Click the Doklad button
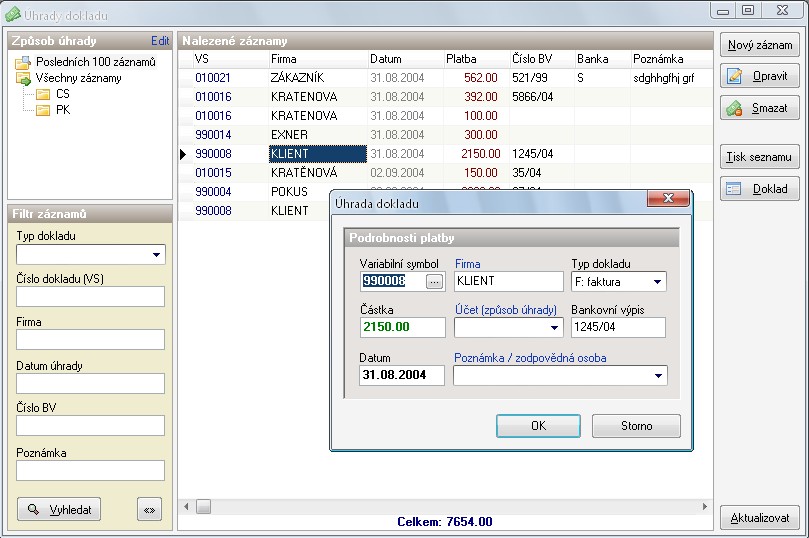Screen dimensions: 809x538 coord(759,189)
